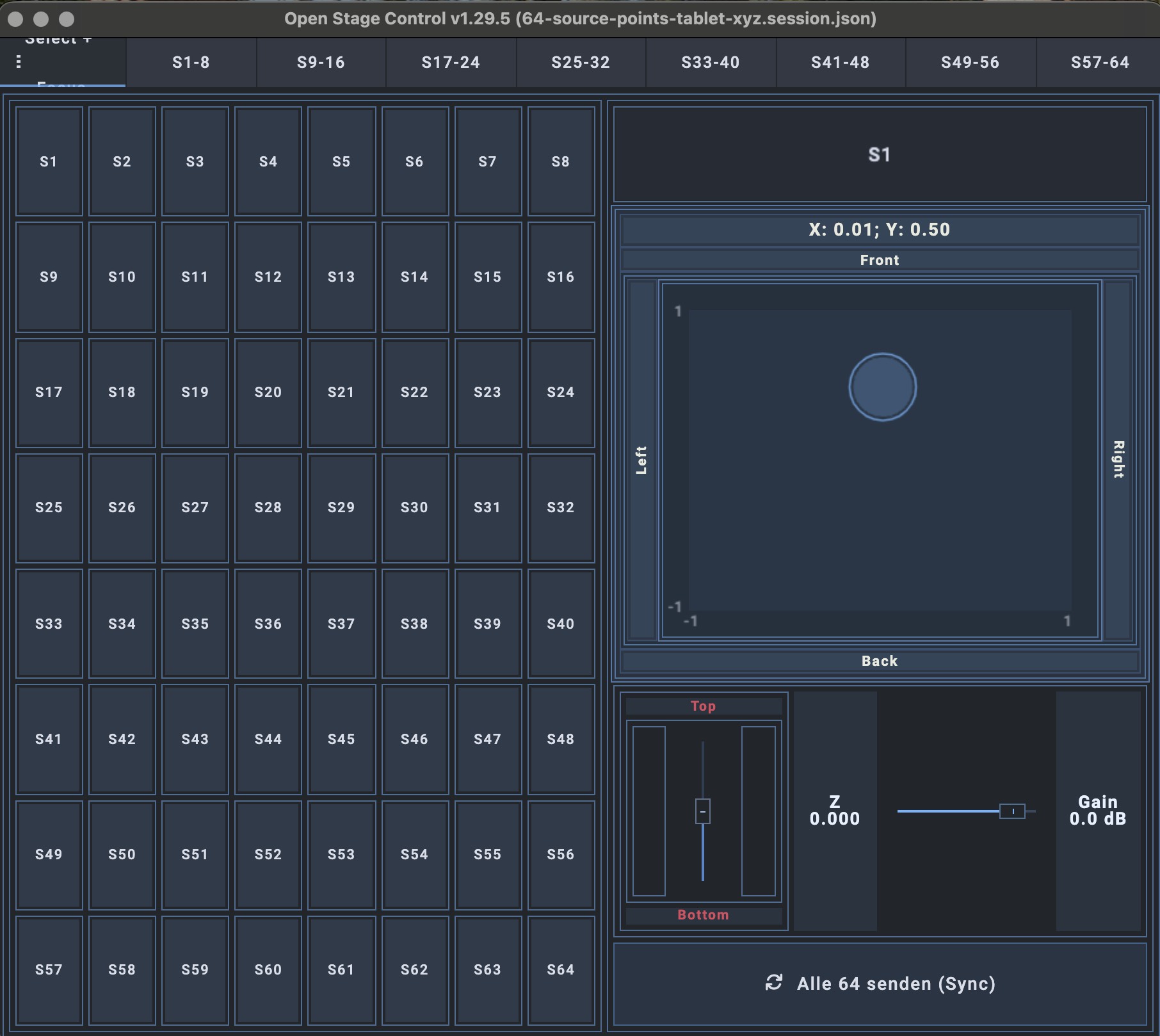Image resolution: width=1160 pixels, height=1036 pixels.
Task: Select source S53
Action: point(341,854)
